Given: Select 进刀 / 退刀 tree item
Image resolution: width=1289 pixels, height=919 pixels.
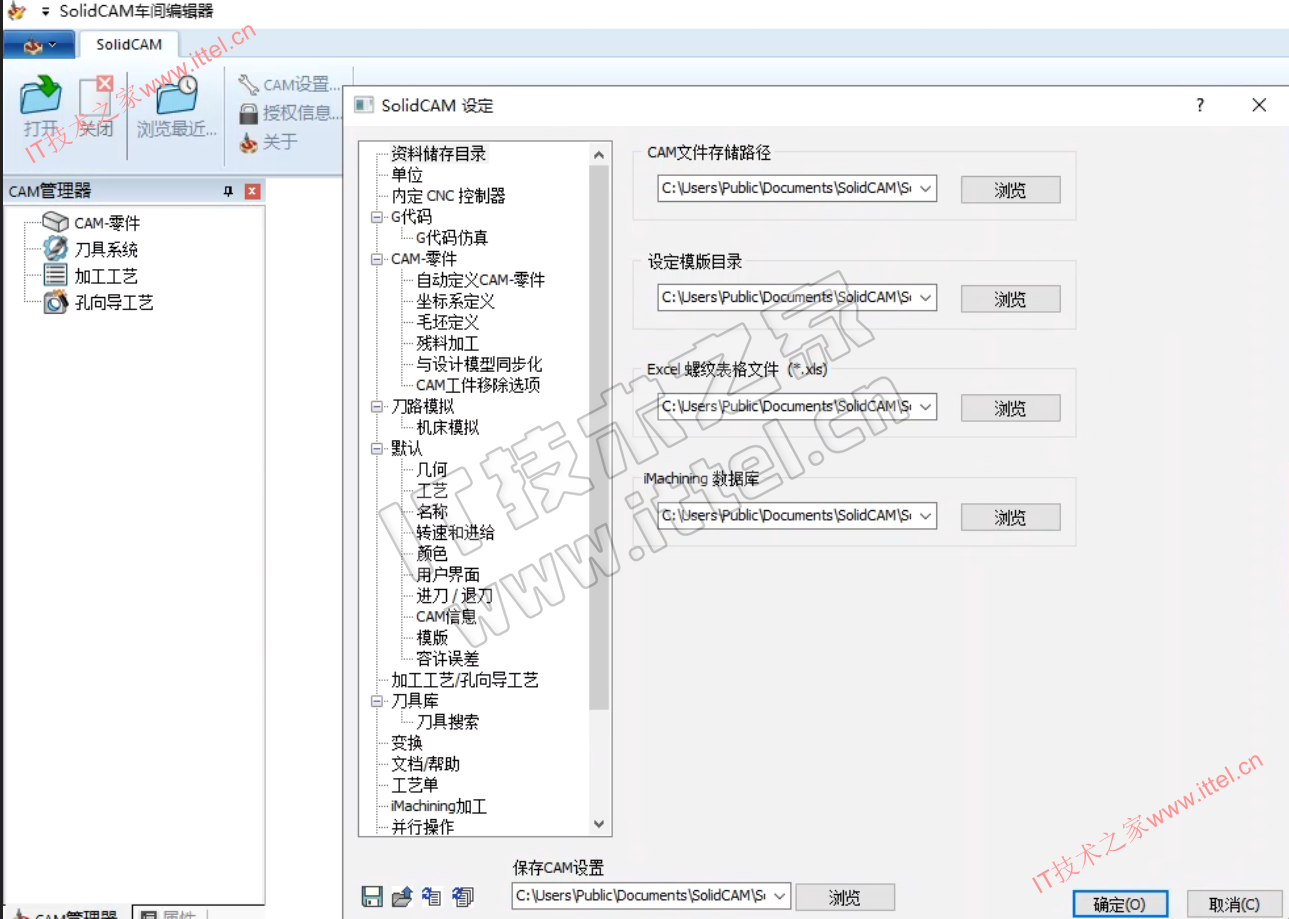Looking at the screenshot, I should (x=454, y=595).
